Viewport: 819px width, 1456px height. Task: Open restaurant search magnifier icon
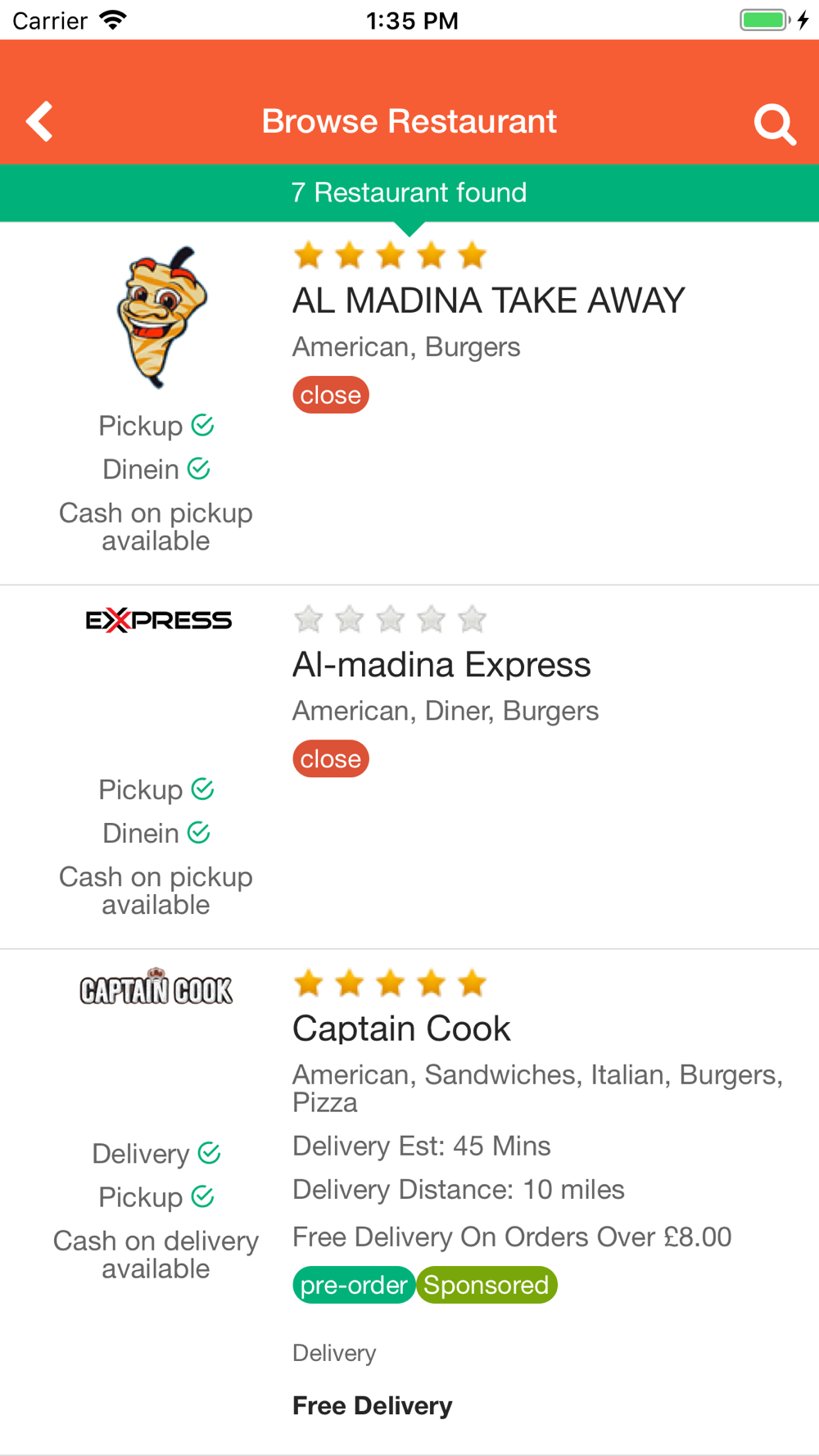click(x=774, y=124)
